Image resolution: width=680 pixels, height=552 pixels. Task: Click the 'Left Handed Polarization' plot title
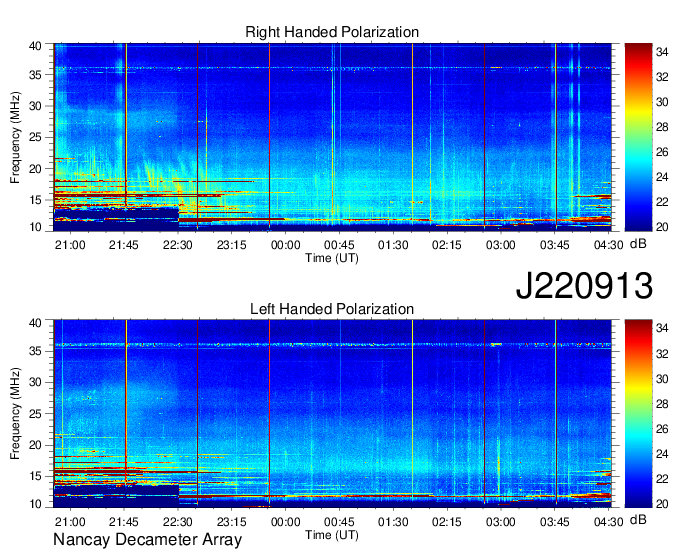click(332, 309)
